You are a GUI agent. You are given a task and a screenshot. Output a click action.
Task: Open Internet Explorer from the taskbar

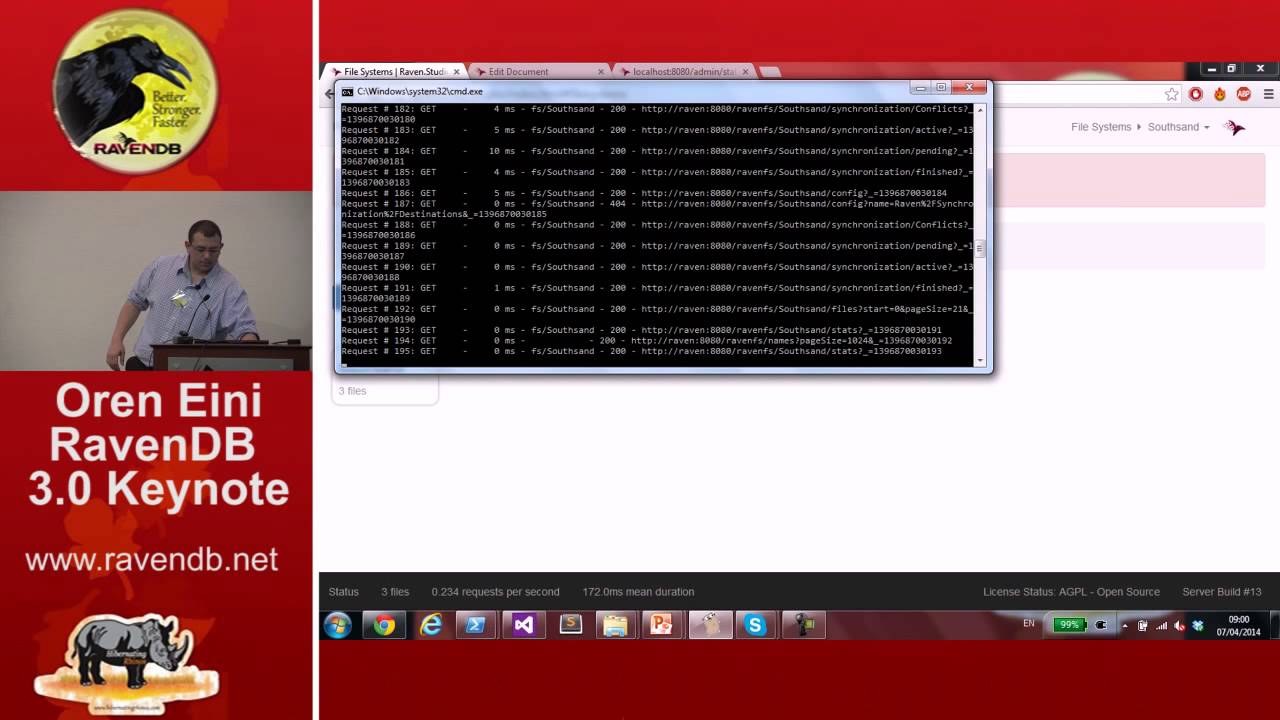(x=431, y=626)
